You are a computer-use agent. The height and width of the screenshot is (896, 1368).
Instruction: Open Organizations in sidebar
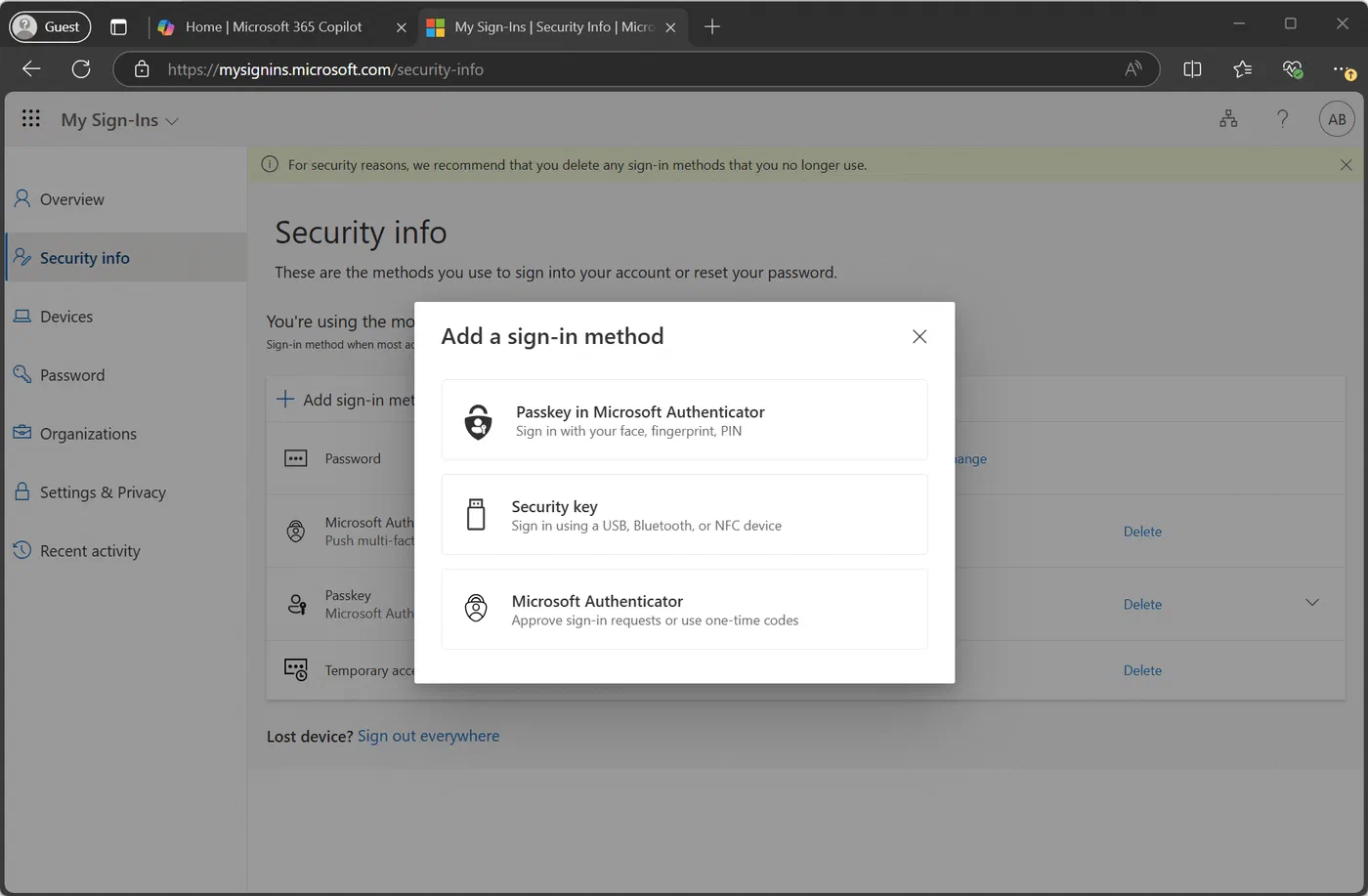pyautogui.click(x=126, y=434)
